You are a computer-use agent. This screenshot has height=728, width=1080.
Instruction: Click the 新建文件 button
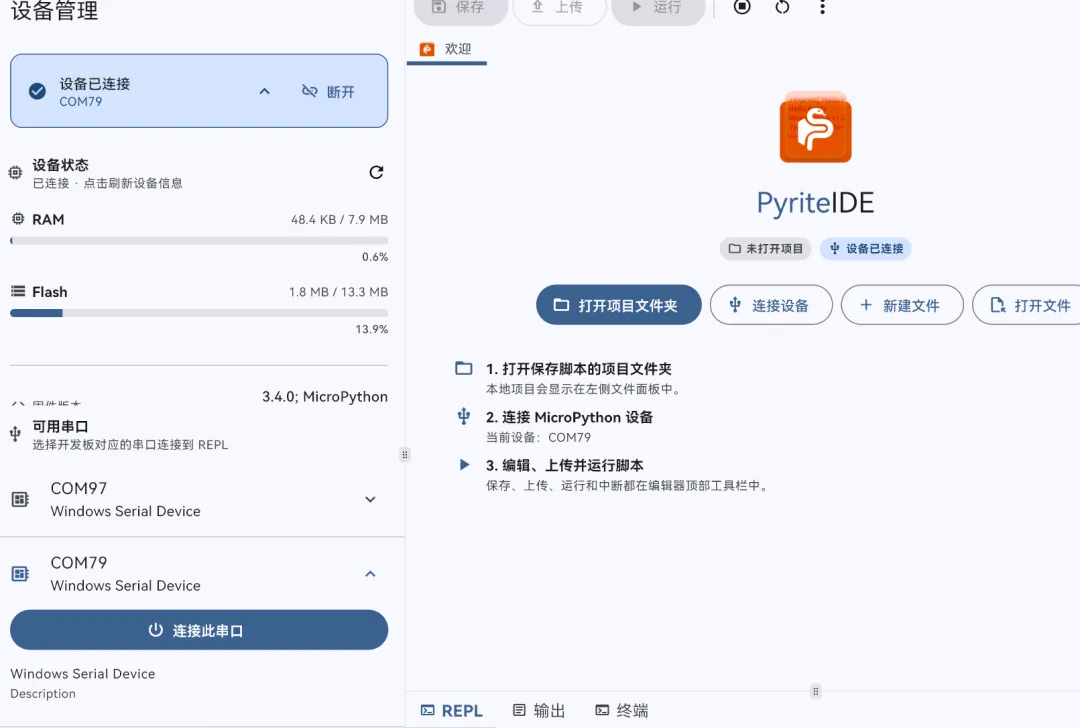point(902,305)
